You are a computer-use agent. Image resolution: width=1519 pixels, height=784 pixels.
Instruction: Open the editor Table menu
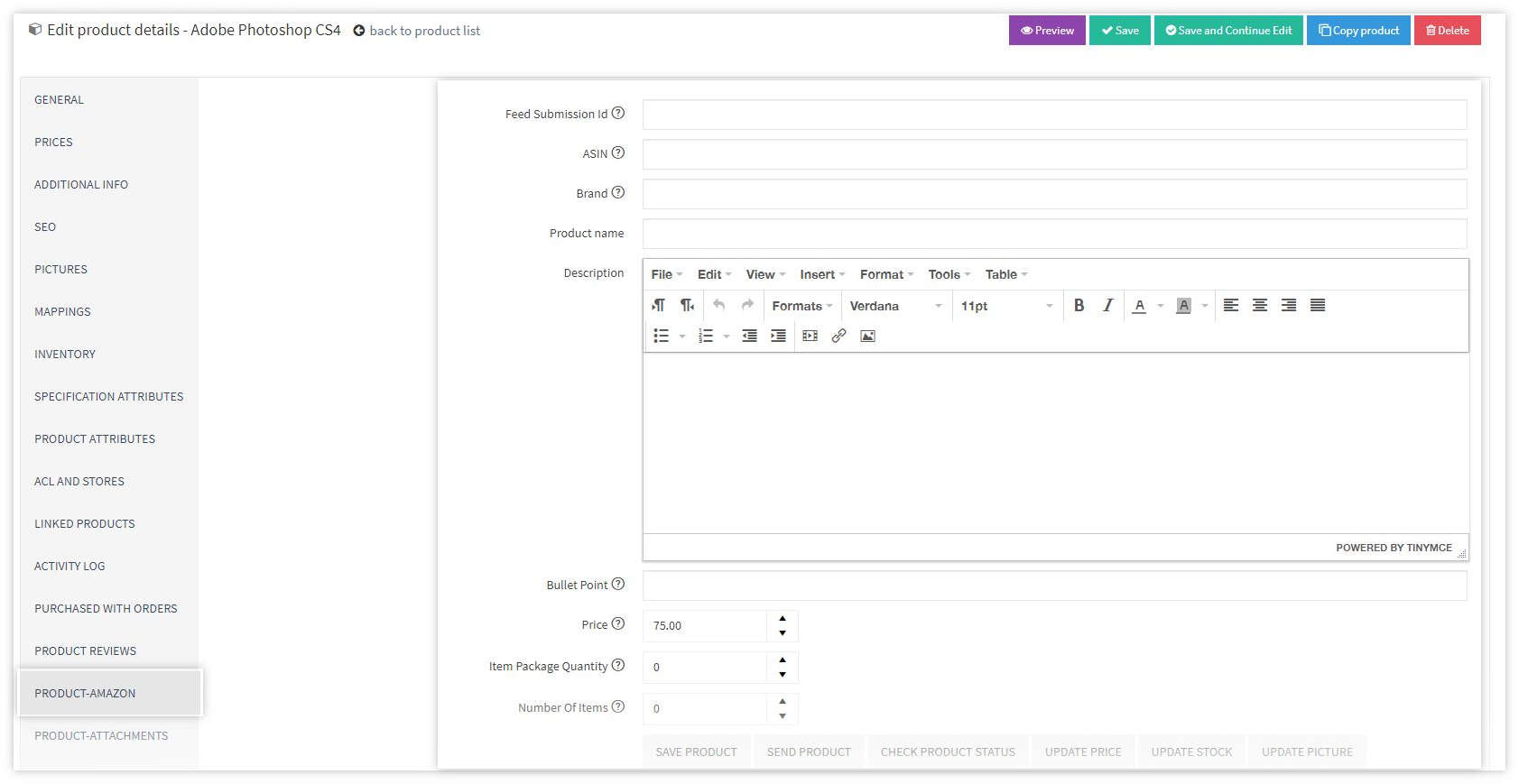1006,274
